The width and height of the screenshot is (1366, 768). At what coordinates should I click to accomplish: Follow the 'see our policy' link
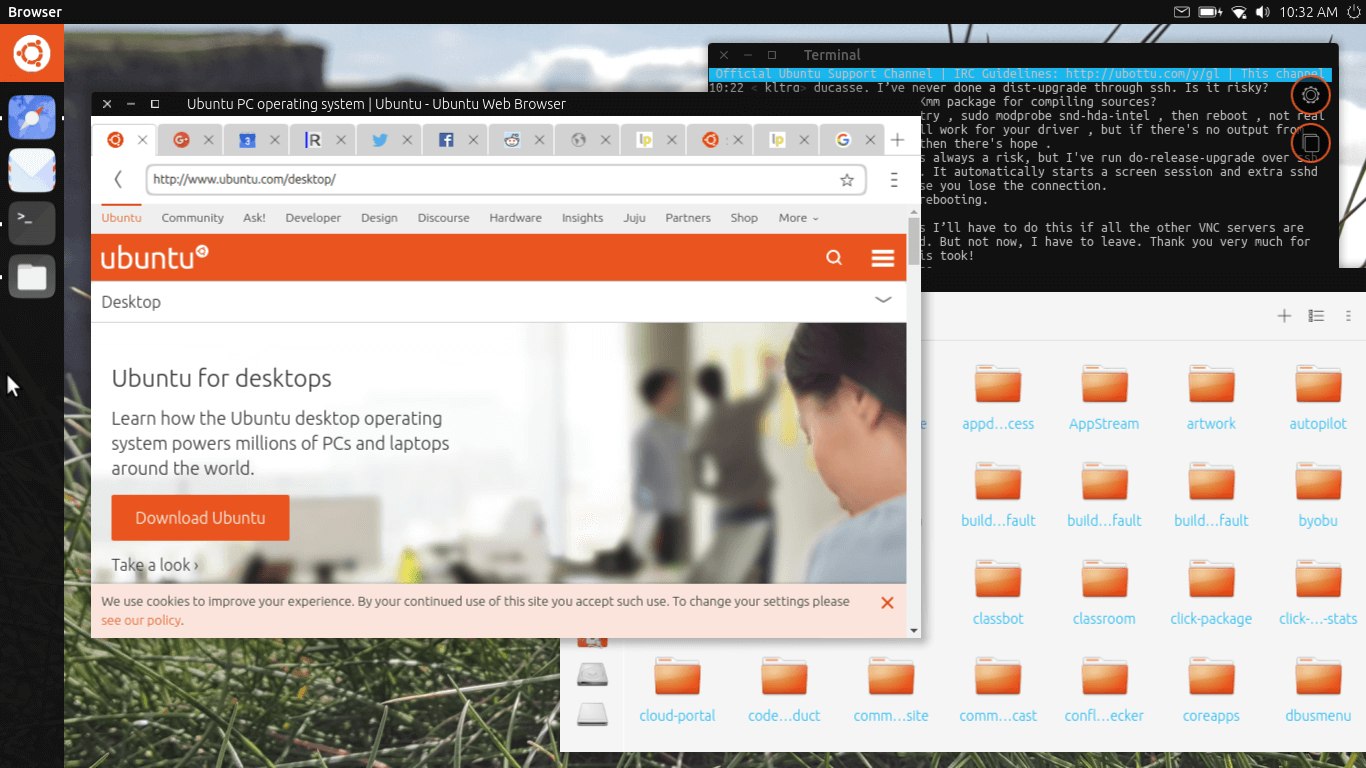coord(141,620)
